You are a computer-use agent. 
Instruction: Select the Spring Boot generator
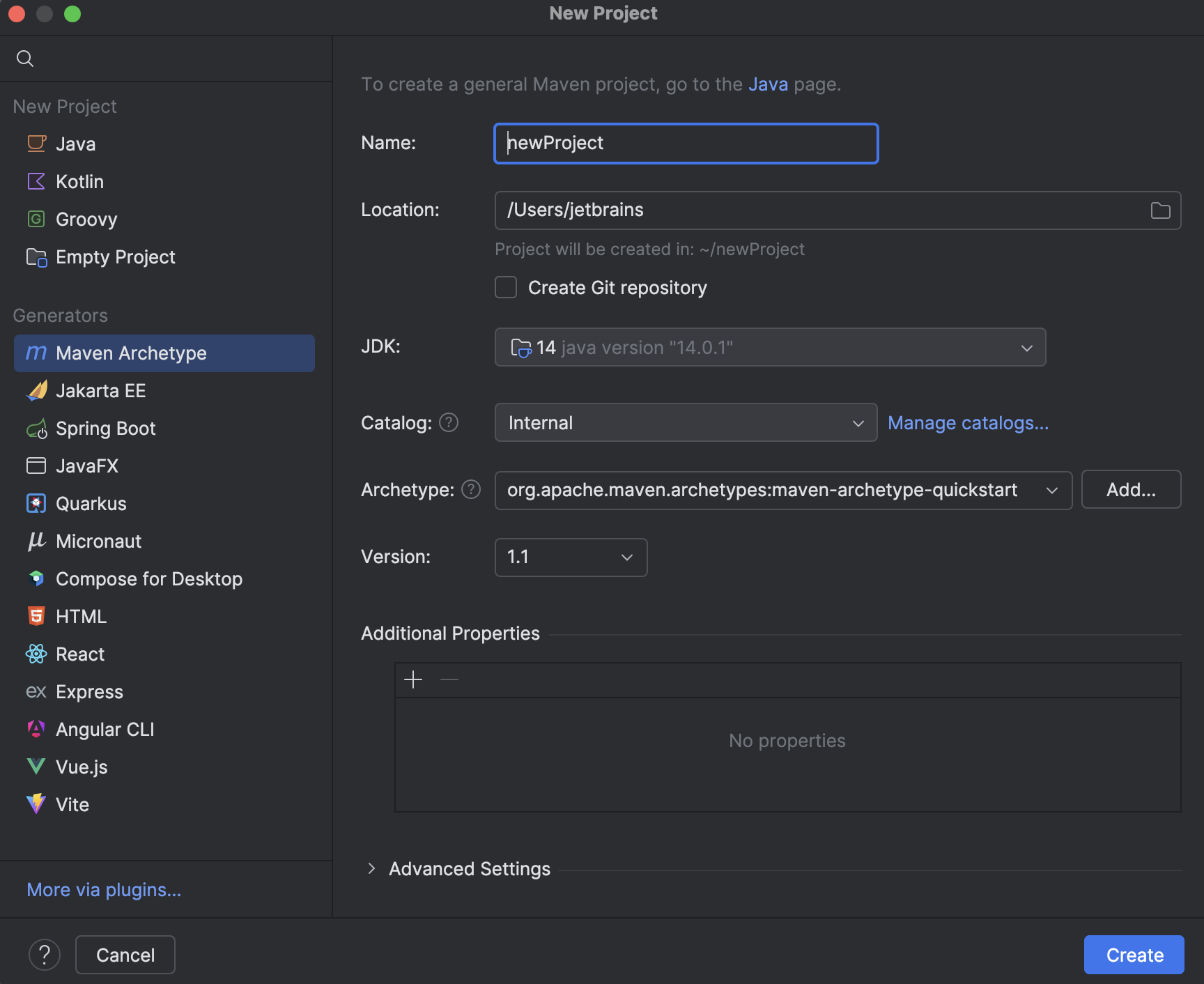click(105, 428)
